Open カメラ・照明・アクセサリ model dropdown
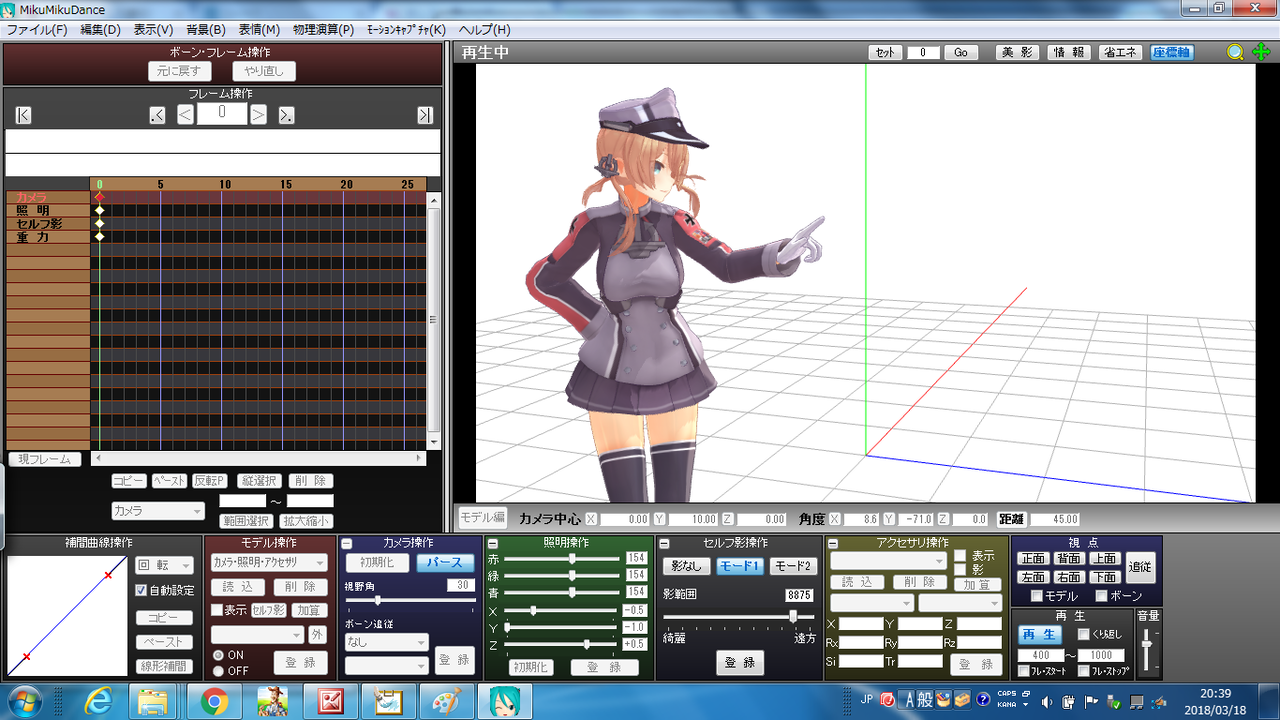This screenshot has height=720, width=1280. tap(269, 563)
